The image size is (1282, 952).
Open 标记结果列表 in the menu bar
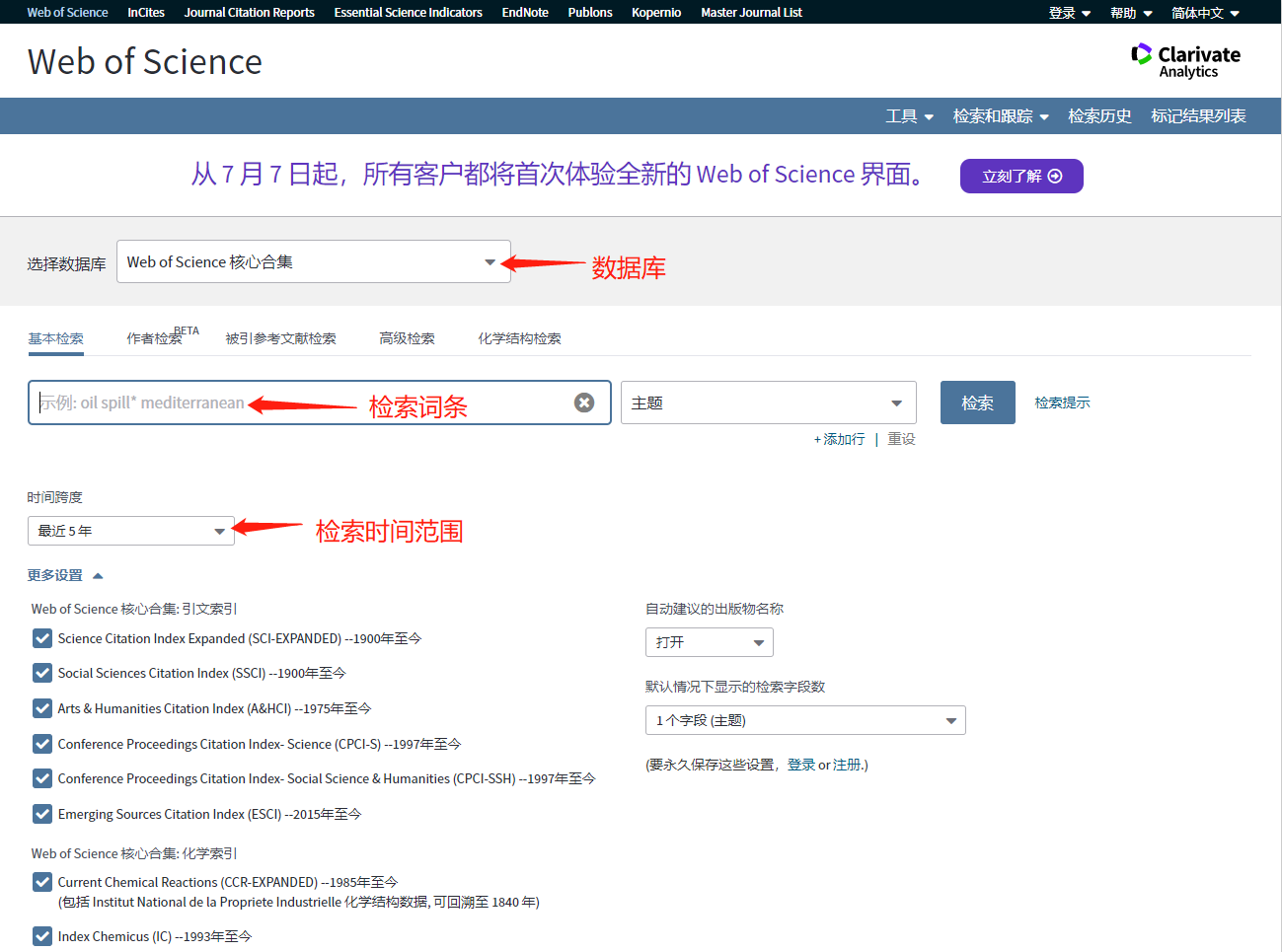(x=1198, y=116)
